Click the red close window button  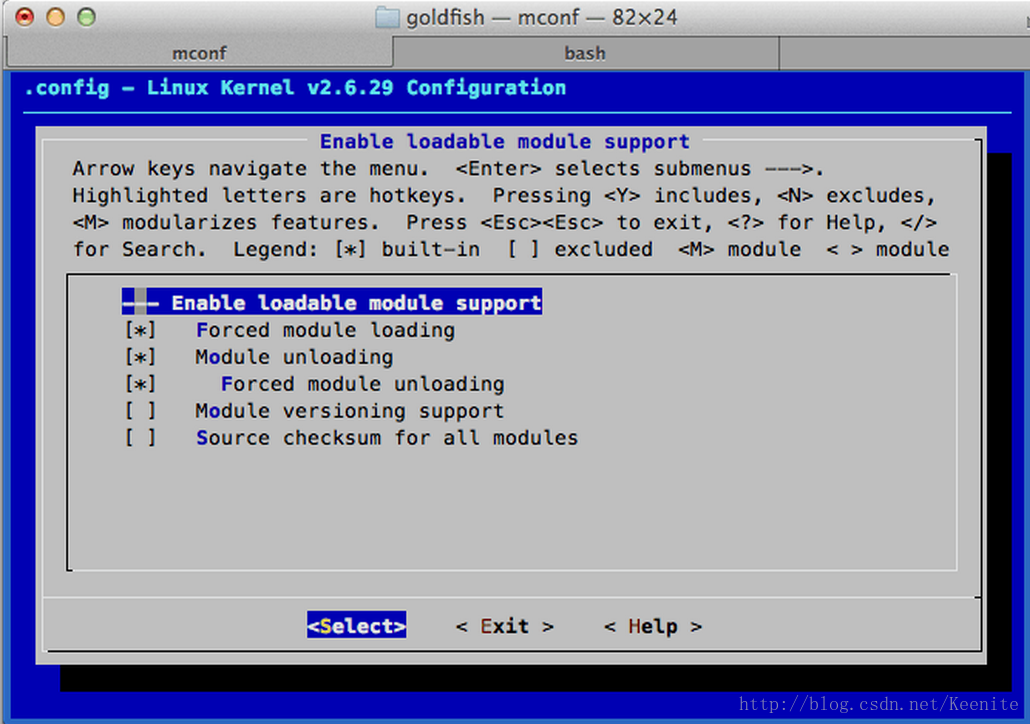click(x=25, y=17)
